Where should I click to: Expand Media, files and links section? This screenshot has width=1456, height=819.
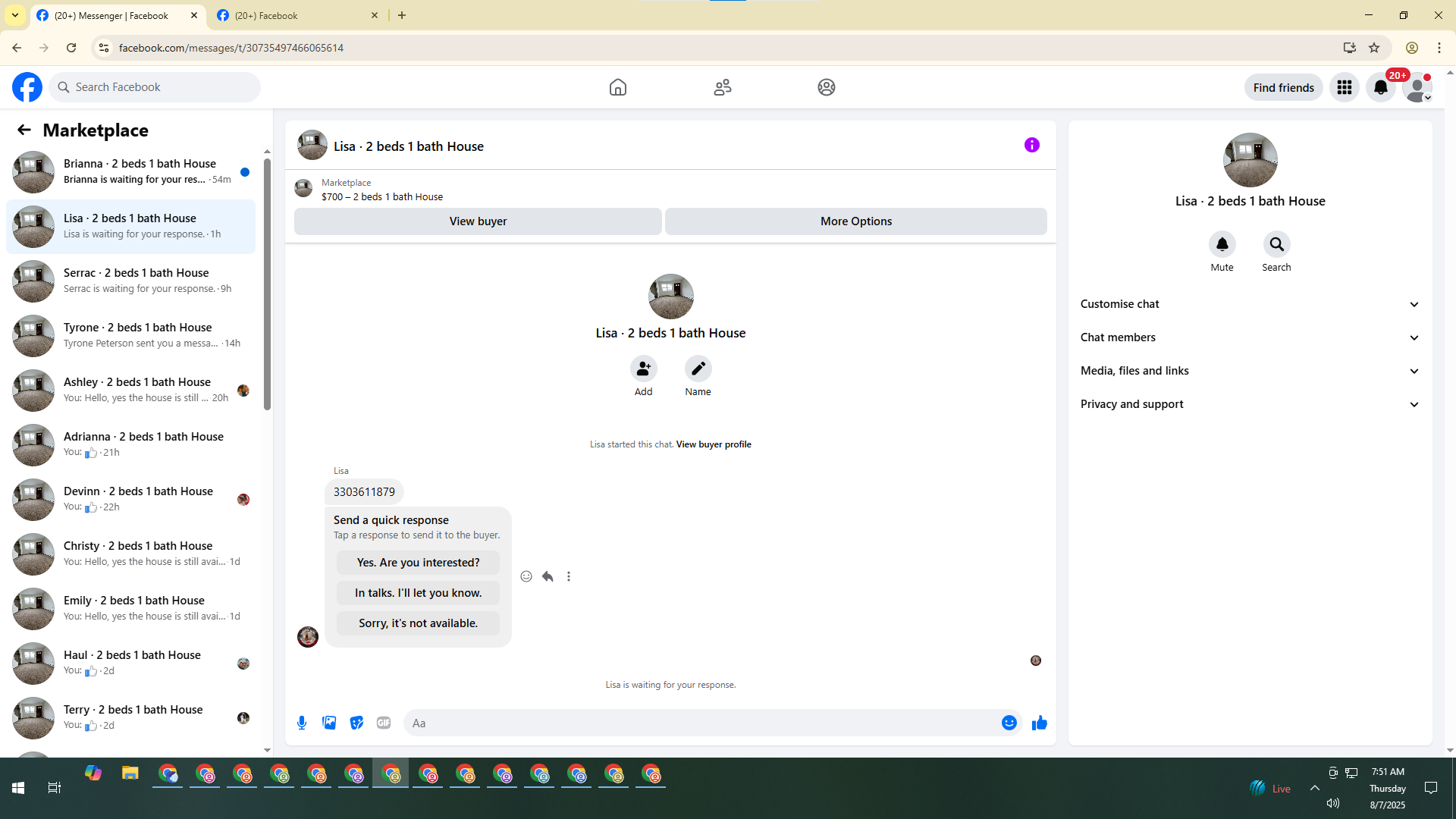1250,371
